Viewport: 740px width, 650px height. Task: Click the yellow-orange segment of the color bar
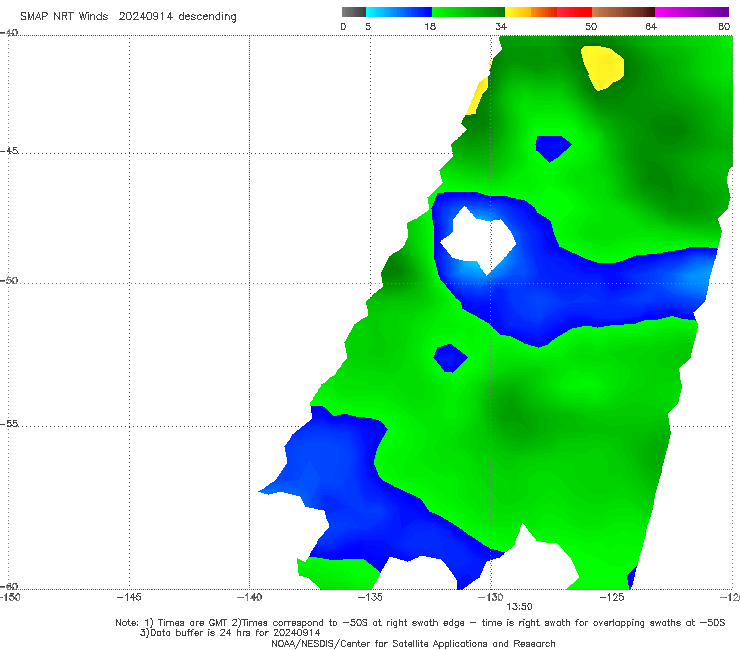click(x=530, y=12)
